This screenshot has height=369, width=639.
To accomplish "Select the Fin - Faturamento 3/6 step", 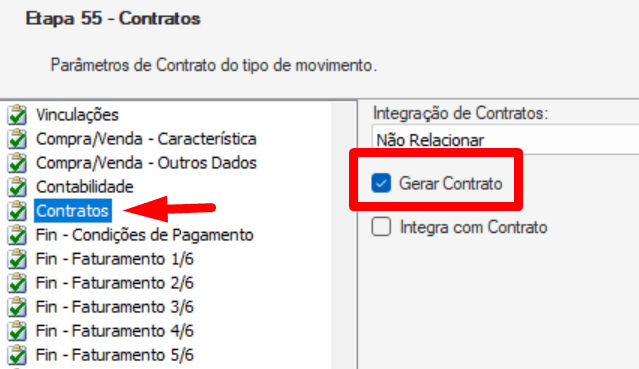I will pos(115,307).
